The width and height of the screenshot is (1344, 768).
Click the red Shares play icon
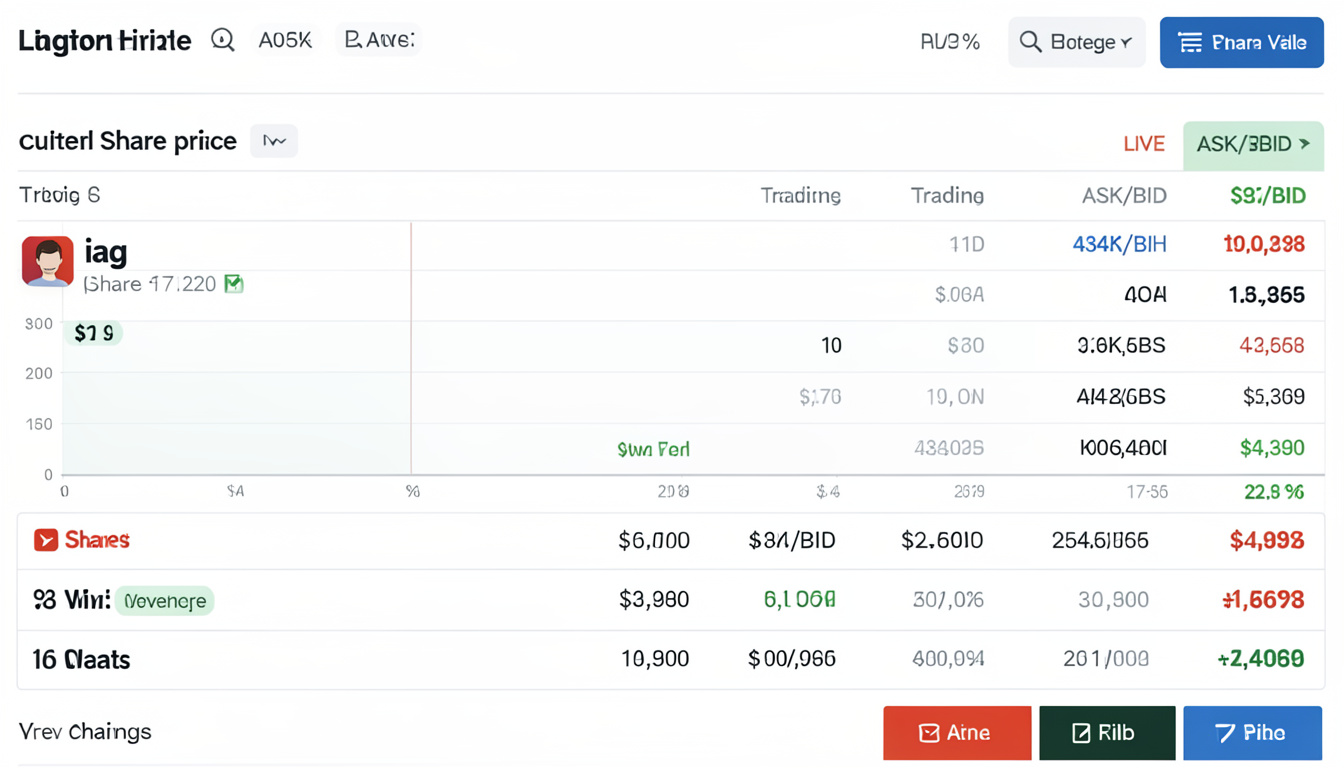point(46,540)
